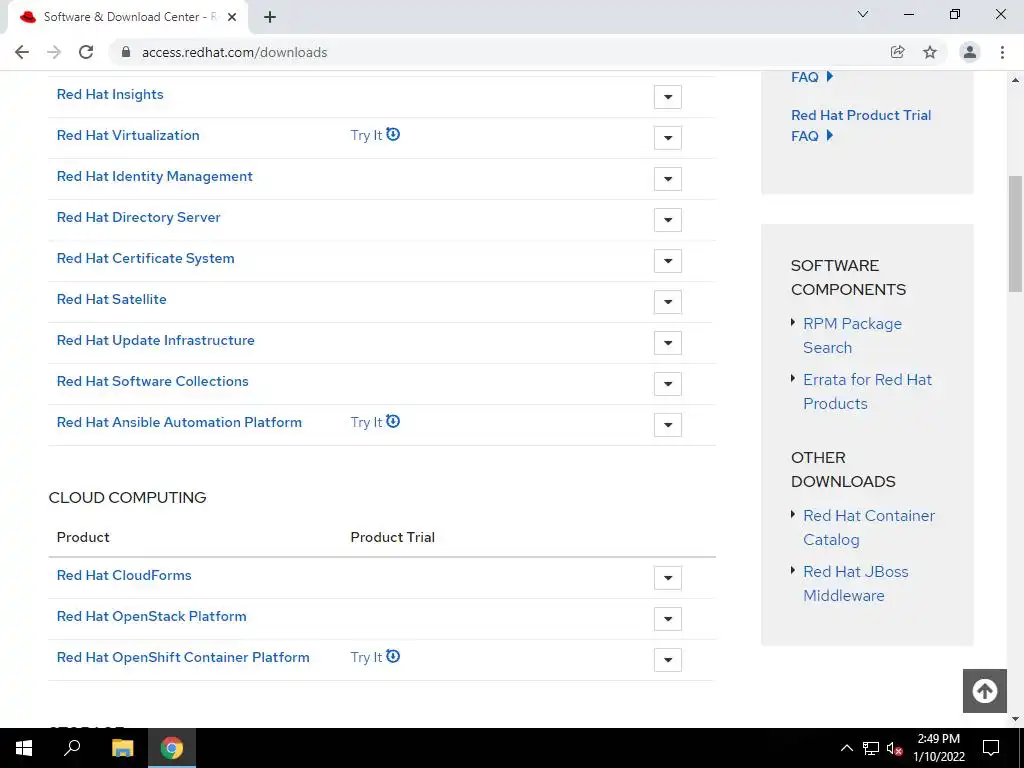This screenshot has height=768, width=1024.
Task: Expand Red Hat CloudForms dropdown
Action: coord(667,578)
